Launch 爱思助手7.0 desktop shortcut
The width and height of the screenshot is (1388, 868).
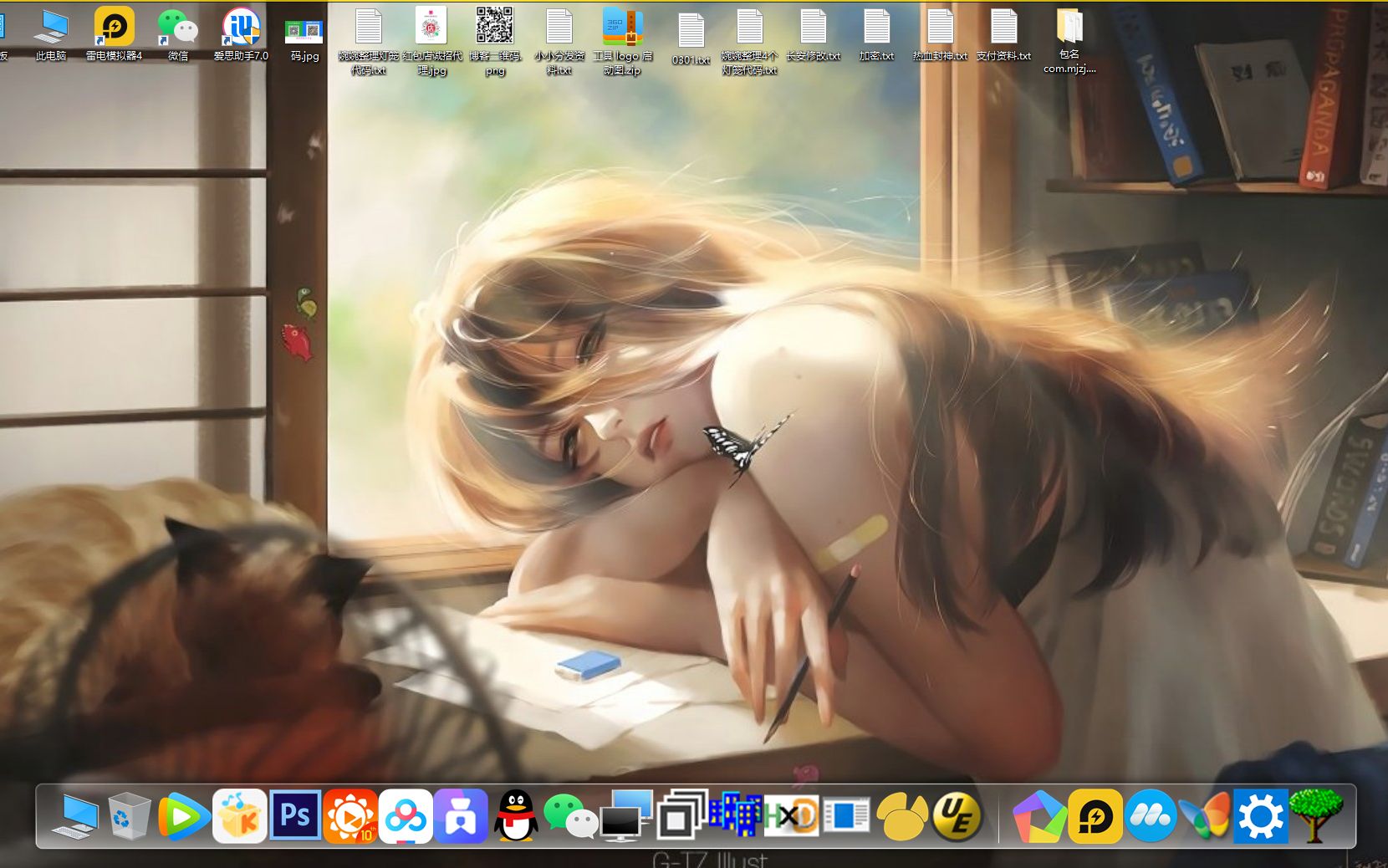tap(241, 35)
